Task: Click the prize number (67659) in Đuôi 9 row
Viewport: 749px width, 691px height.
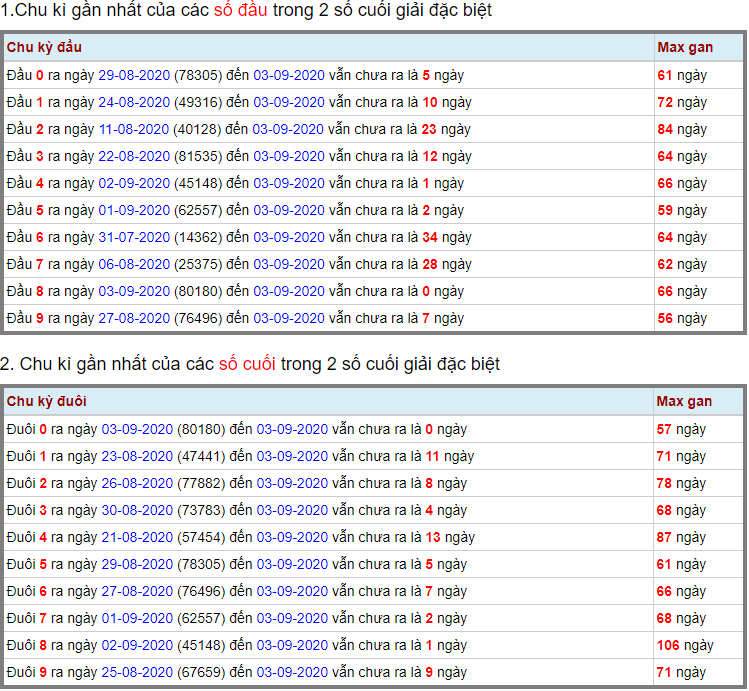Action: 201,672
